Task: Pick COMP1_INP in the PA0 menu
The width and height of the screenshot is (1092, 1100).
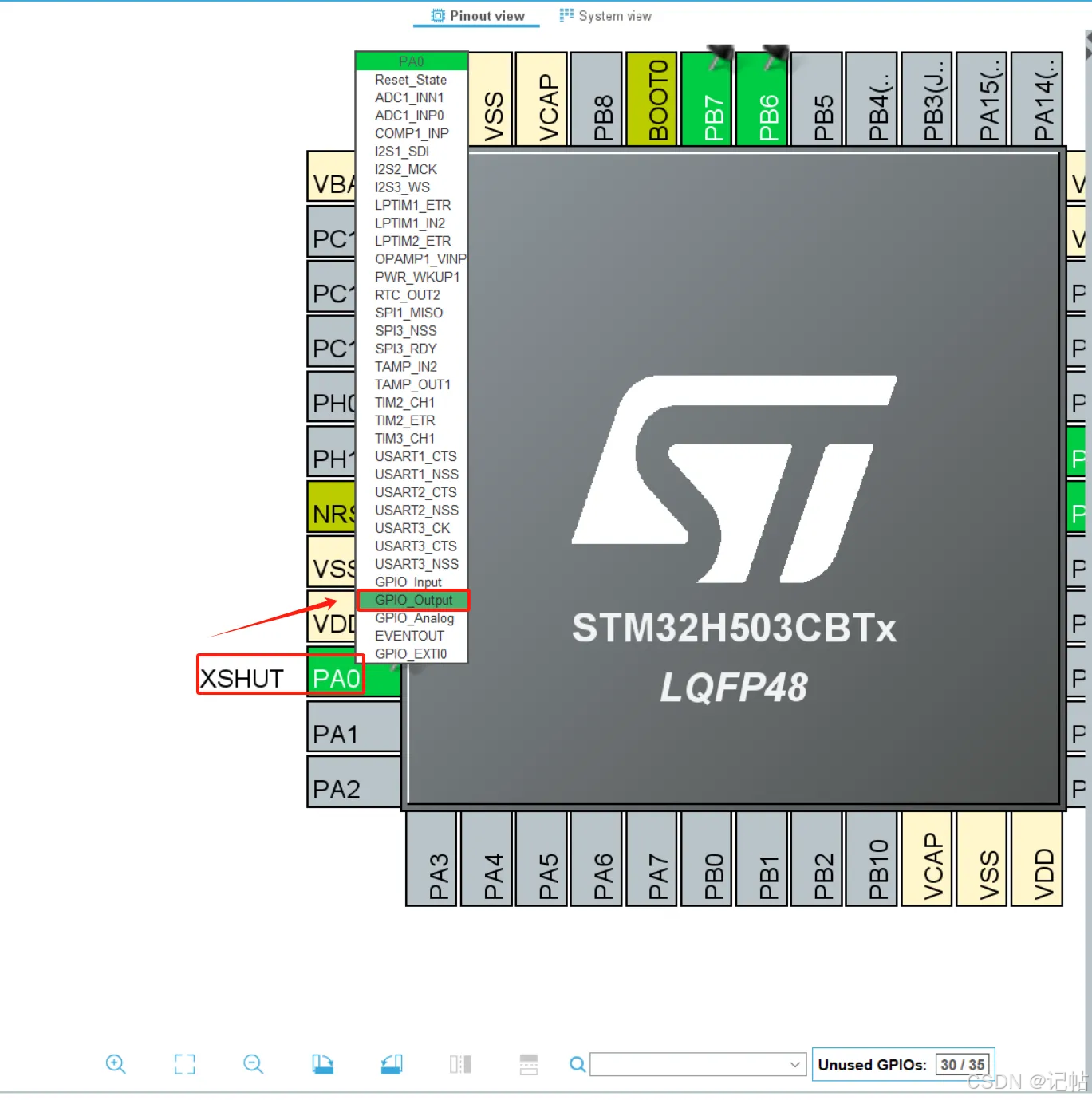Action: (x=411, y=133)
